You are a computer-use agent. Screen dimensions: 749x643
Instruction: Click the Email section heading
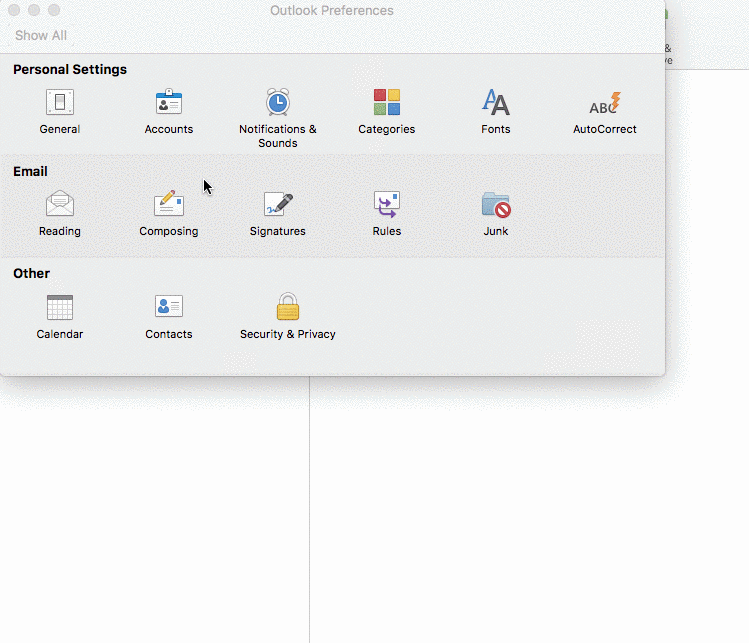pyautogui.click(x=30, y=171)
